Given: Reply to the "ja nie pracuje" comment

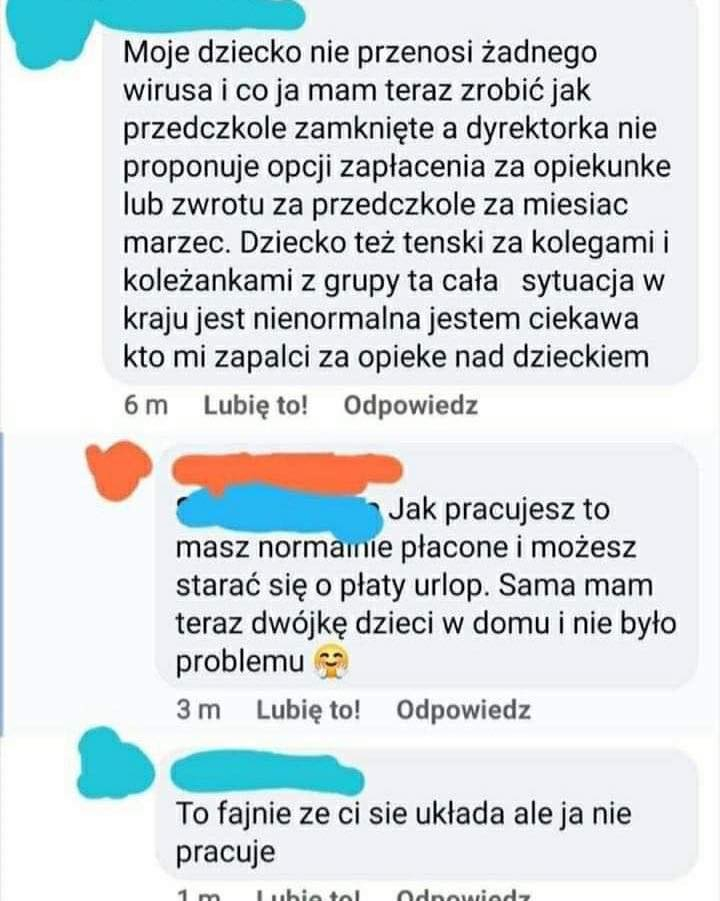Looking at the screenshot, I should click(463, 895).
